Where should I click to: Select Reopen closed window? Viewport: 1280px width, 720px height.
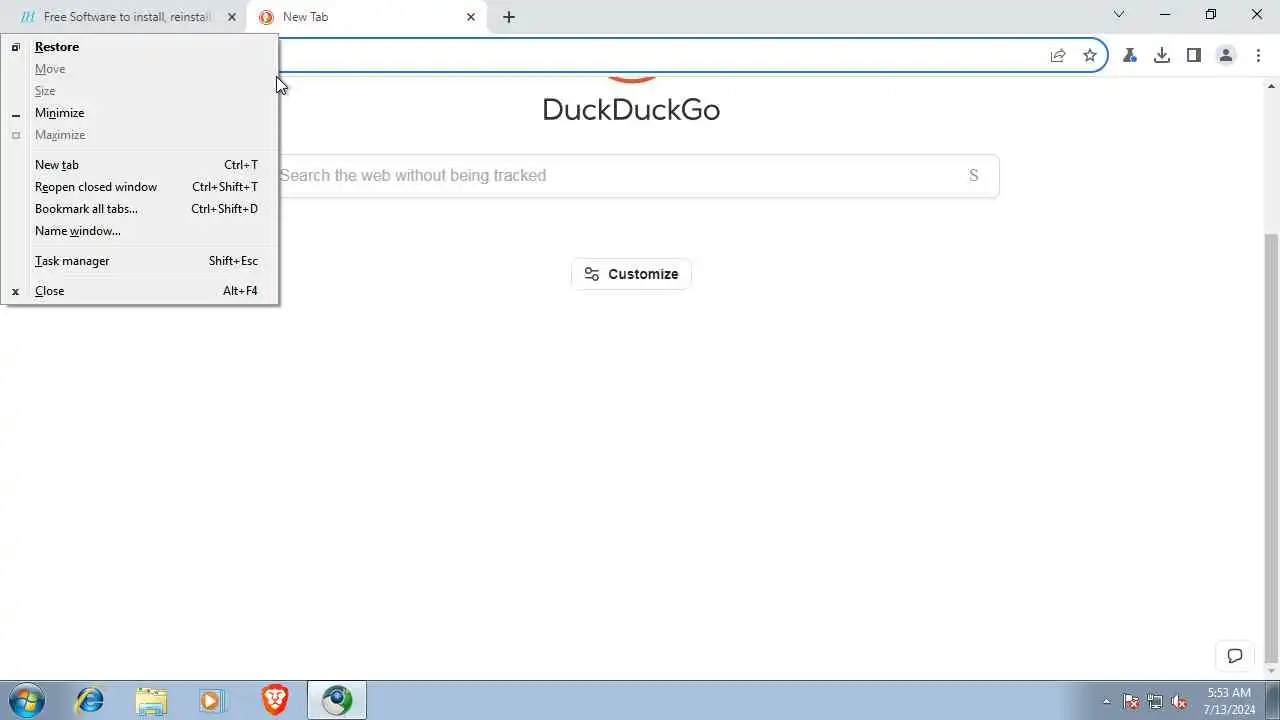point(140,187)
